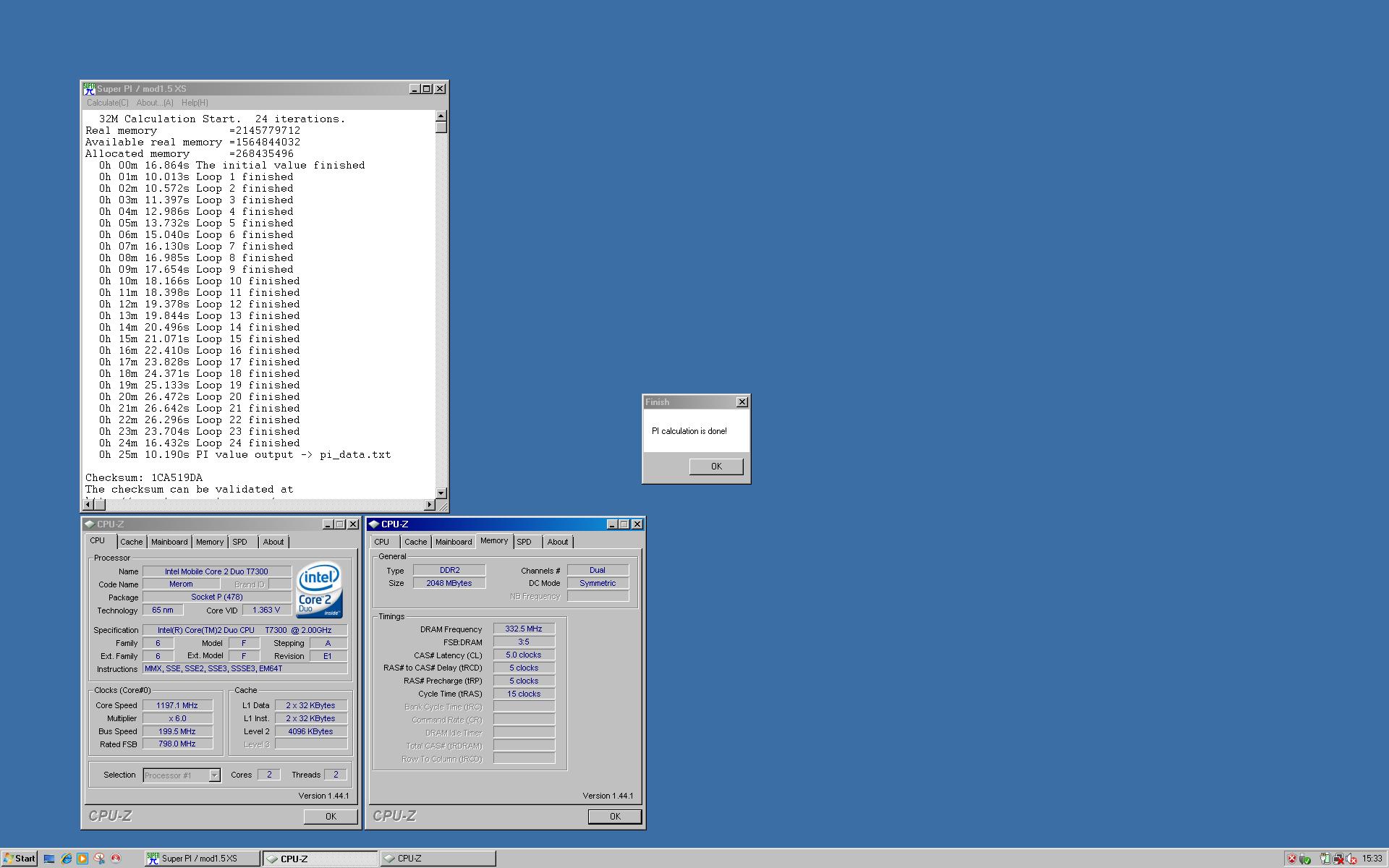Image resolution: width=1389 pixels, height=868 pixels.
Task: Open About...(A) menu in Super PI
Action: 155,103
